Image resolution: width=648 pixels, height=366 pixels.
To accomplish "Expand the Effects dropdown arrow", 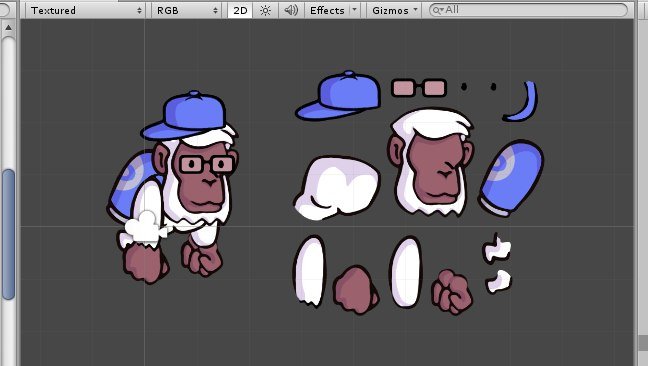I will [x=355, y=10].
